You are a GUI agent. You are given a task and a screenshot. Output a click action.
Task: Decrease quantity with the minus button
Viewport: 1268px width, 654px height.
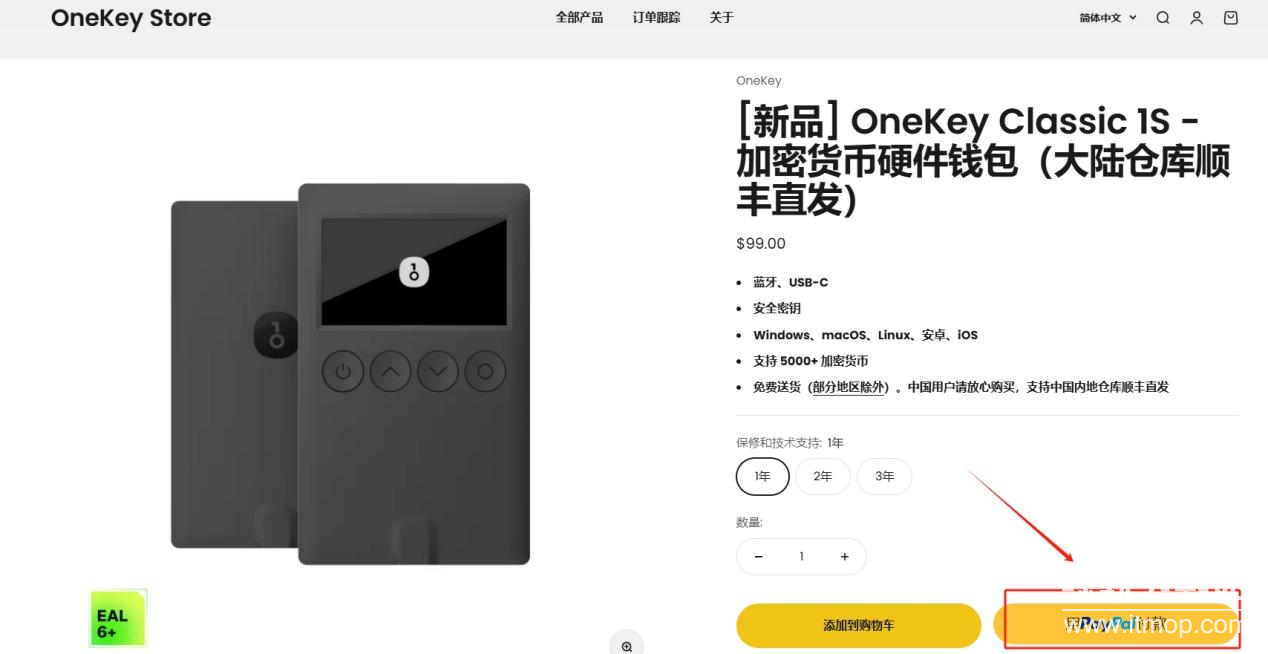[758, 557]
